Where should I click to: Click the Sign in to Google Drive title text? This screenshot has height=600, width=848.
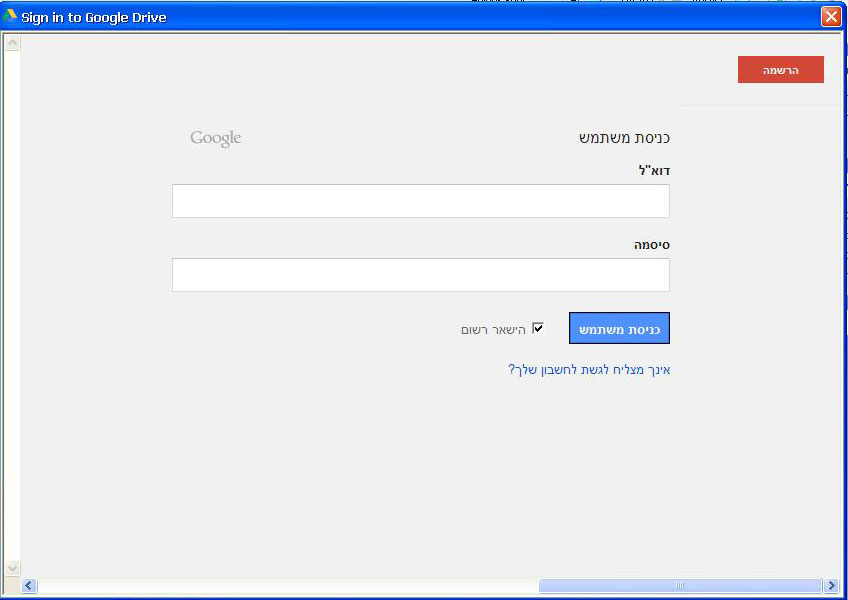(94, 17)
